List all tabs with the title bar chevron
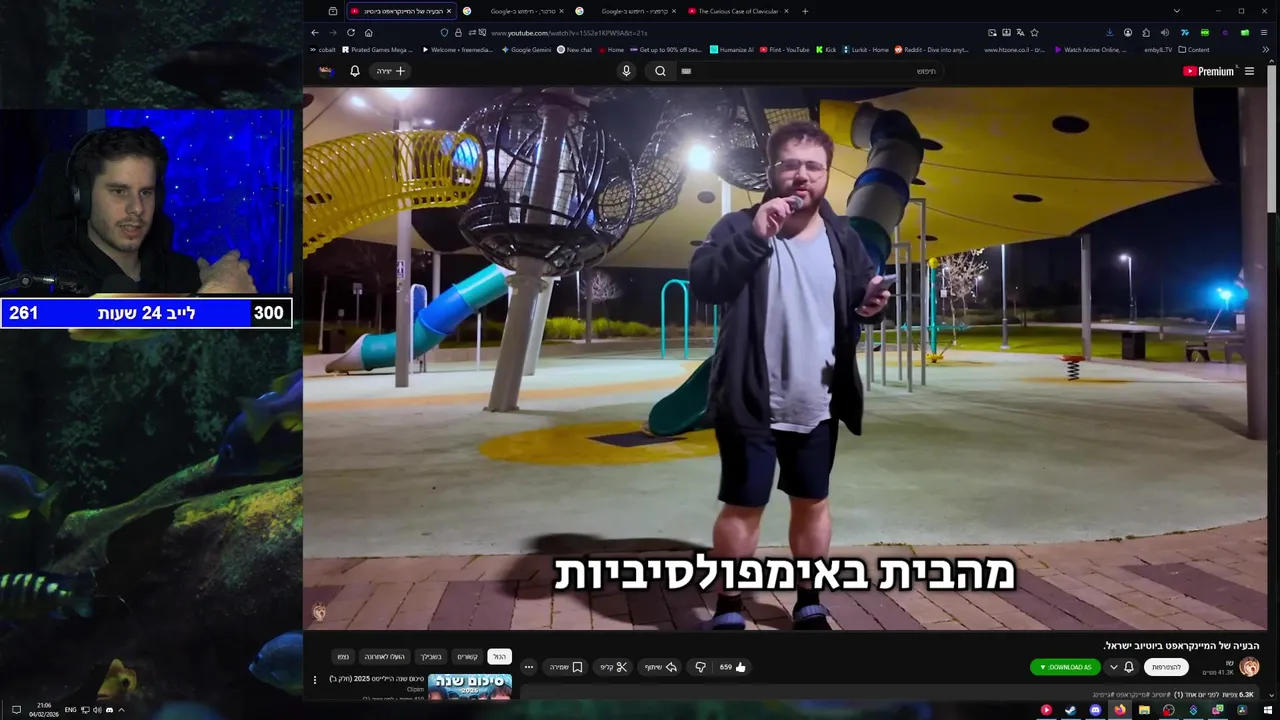The height and width of the screenshot is (720, 1280). tap(1176, 11)
